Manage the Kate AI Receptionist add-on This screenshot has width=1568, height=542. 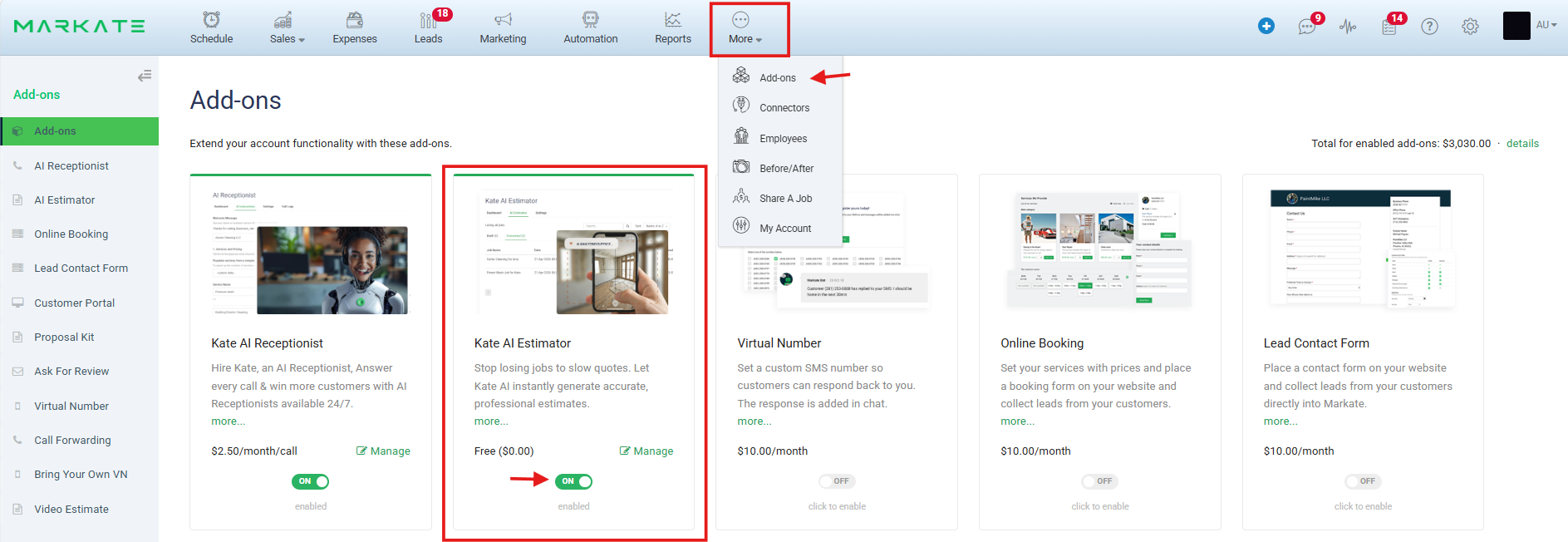(383, 451)
